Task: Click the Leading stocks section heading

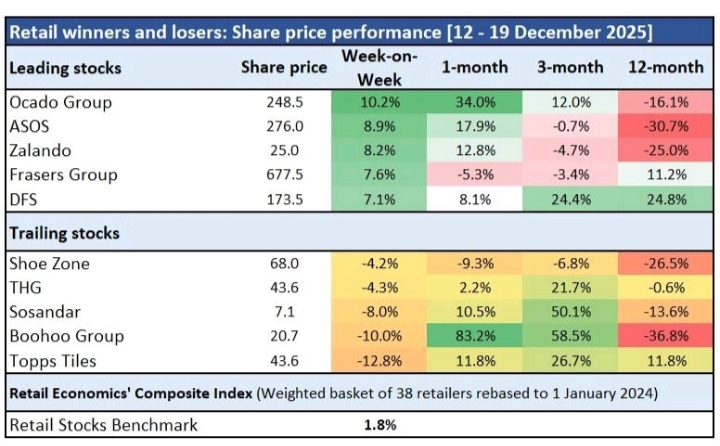Action: (64, 68)
